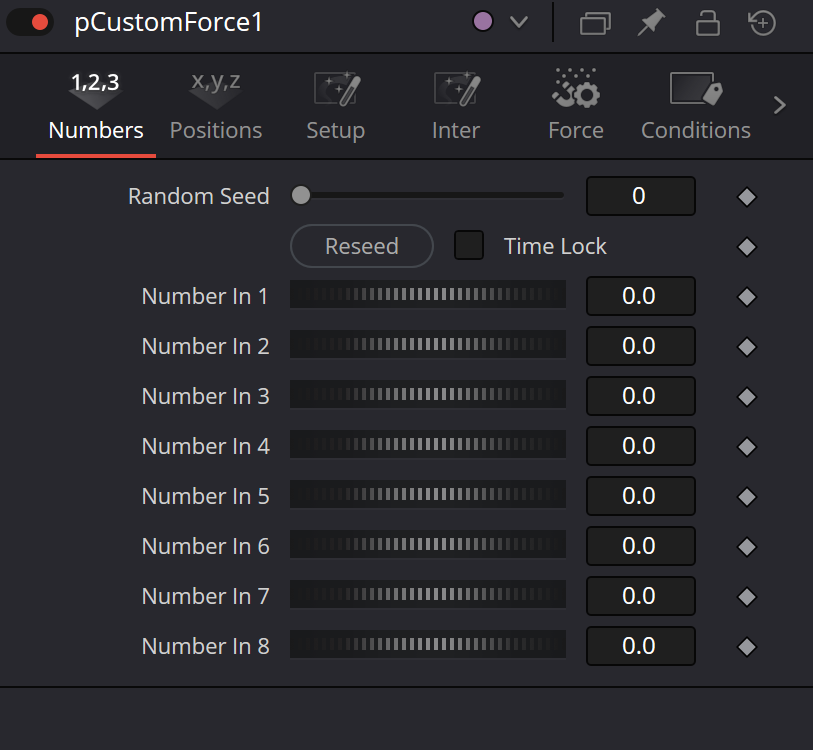Add keyframe for Number In 2

pos(747,347)
